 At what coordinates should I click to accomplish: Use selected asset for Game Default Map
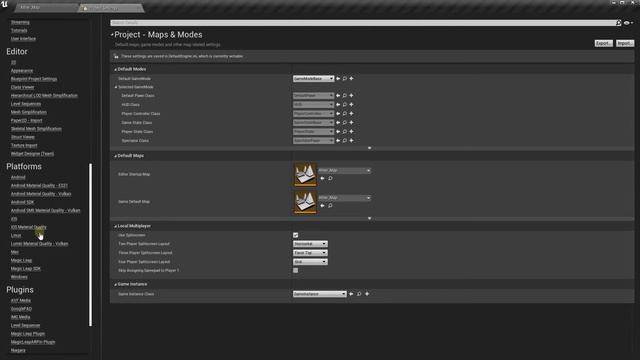[322, 206]
